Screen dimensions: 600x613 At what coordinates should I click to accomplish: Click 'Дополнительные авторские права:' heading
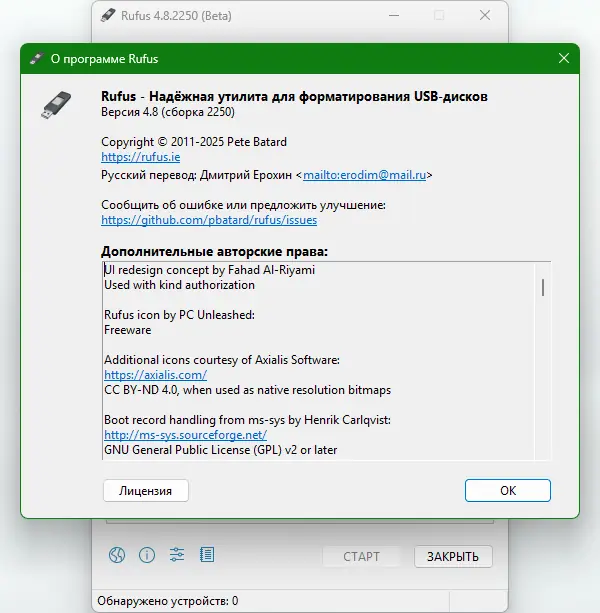[214, 251]
